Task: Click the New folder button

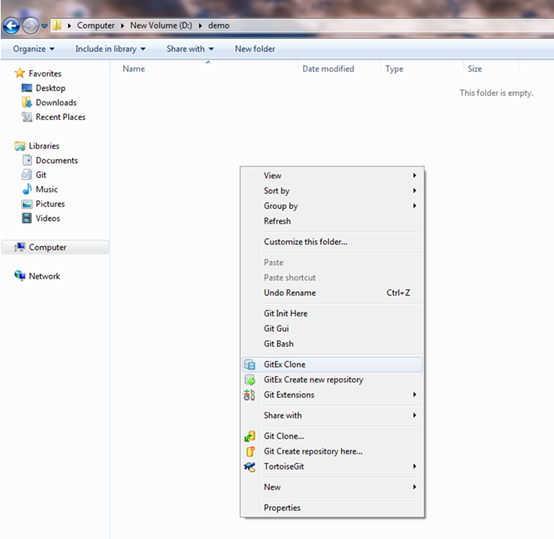Action: [255, 49]
